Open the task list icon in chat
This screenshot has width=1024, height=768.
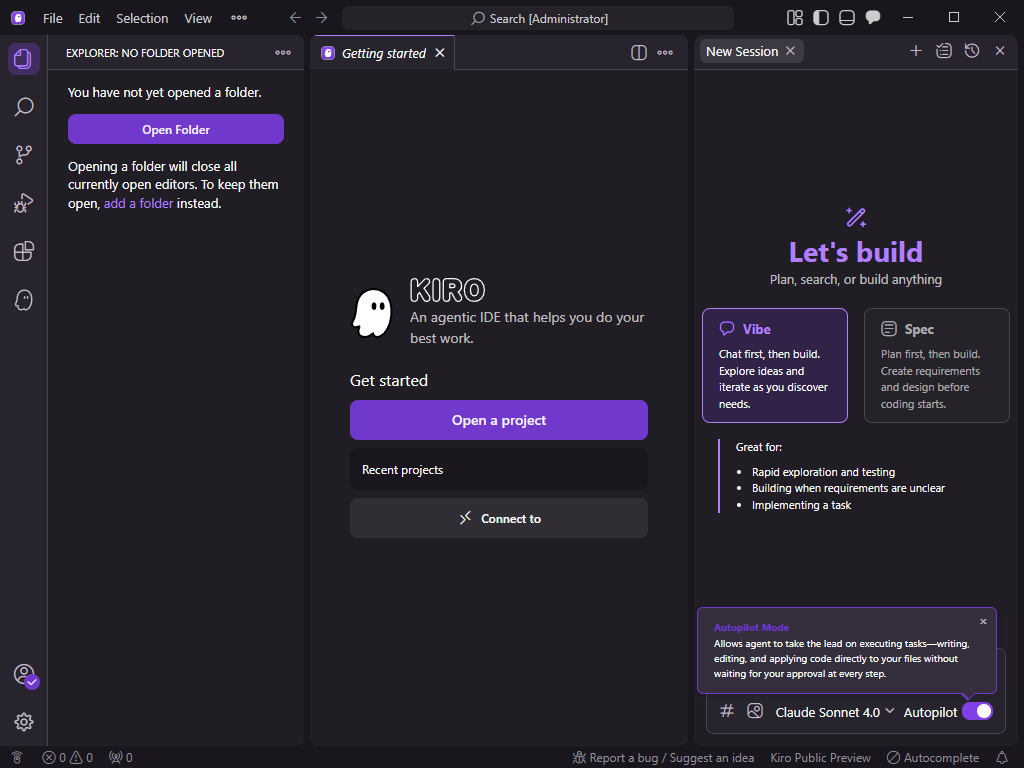[944, 51]
